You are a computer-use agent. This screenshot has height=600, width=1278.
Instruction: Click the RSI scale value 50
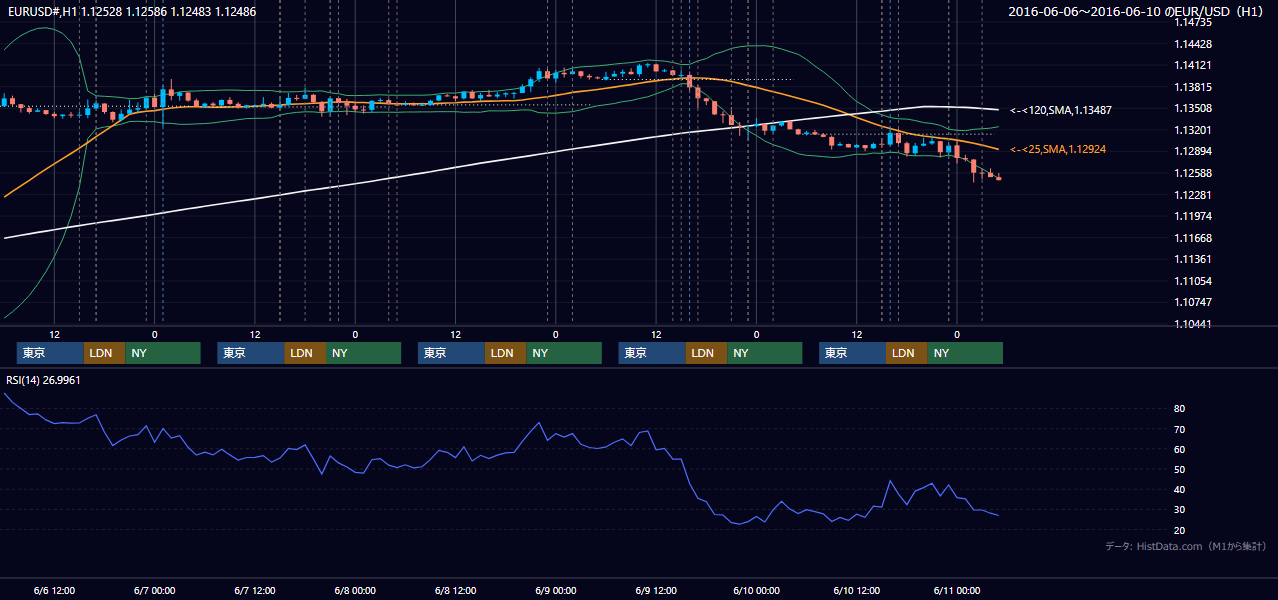1180,469
